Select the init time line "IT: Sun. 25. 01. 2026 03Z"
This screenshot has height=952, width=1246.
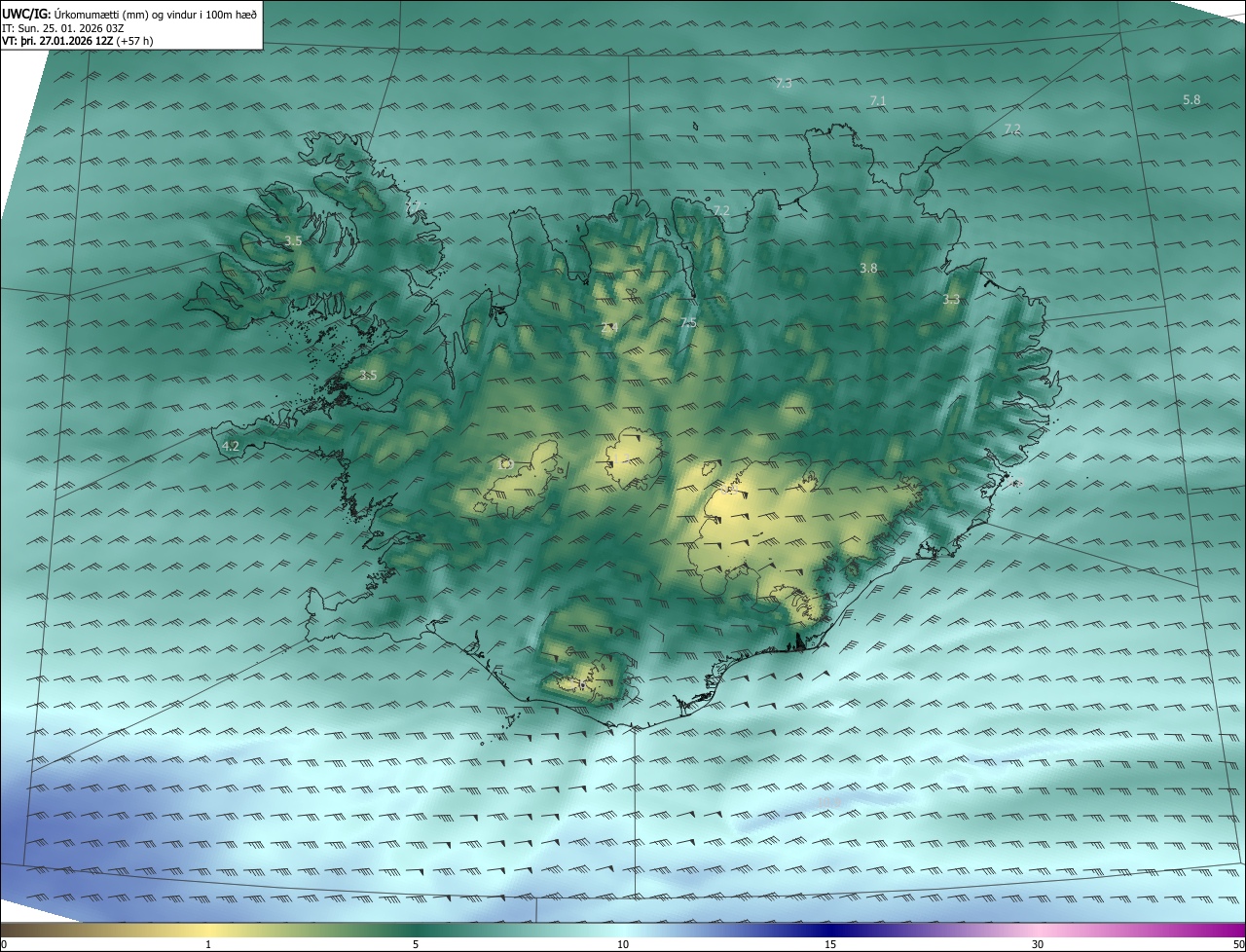pos(61,27)
